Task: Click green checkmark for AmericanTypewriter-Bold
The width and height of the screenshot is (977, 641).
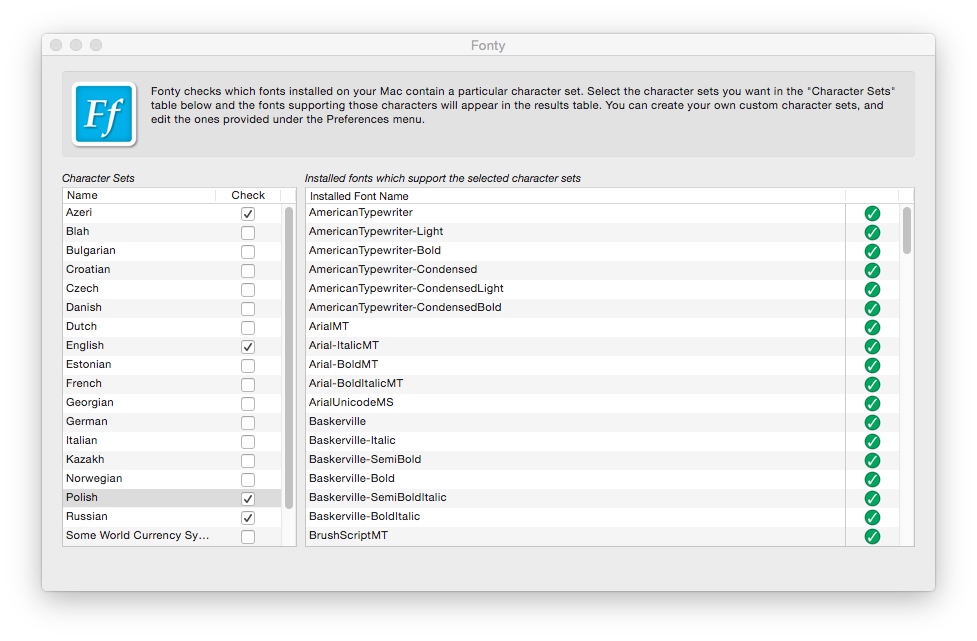Action: pos(872,252)
